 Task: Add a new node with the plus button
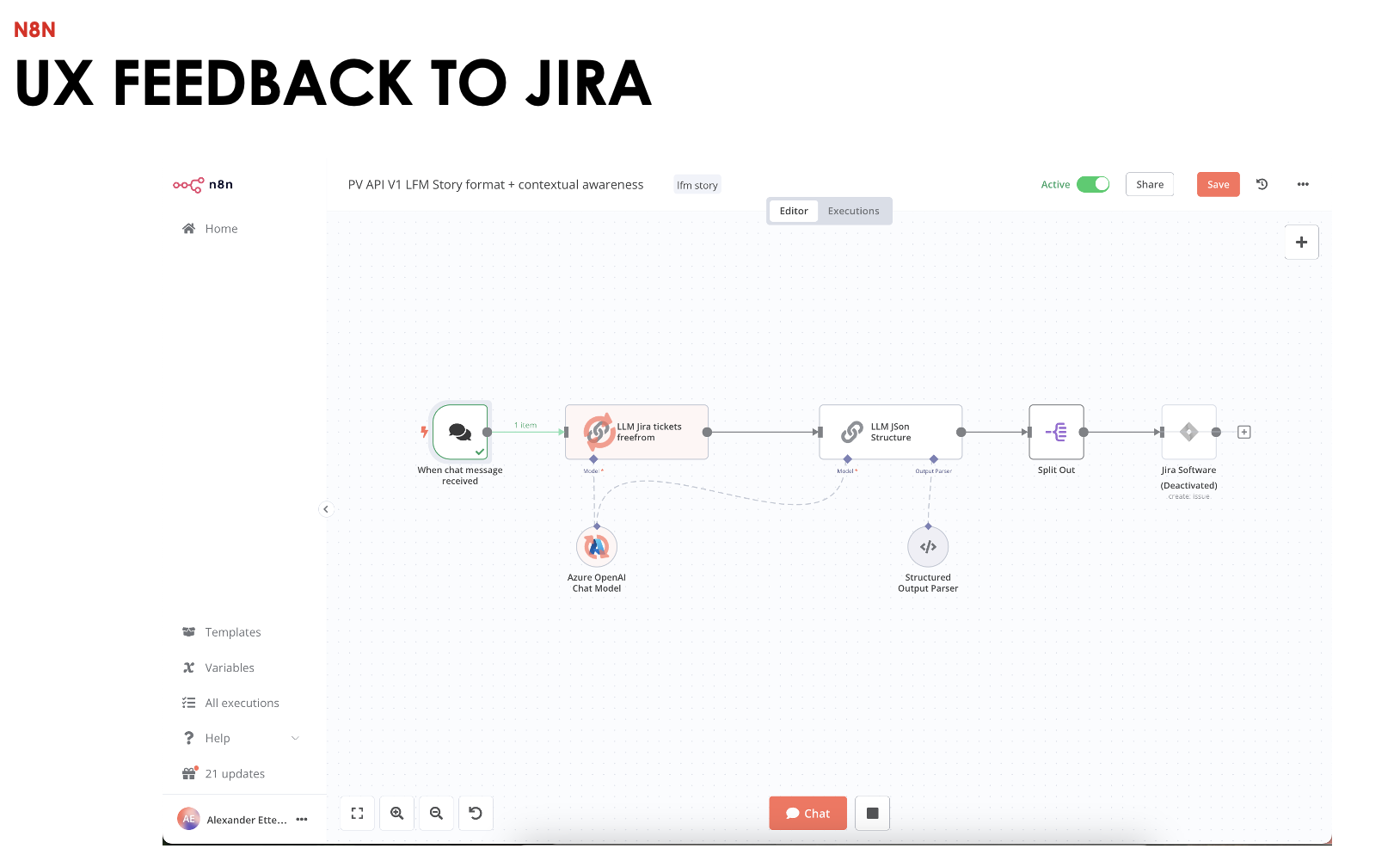pos(1301,242)
